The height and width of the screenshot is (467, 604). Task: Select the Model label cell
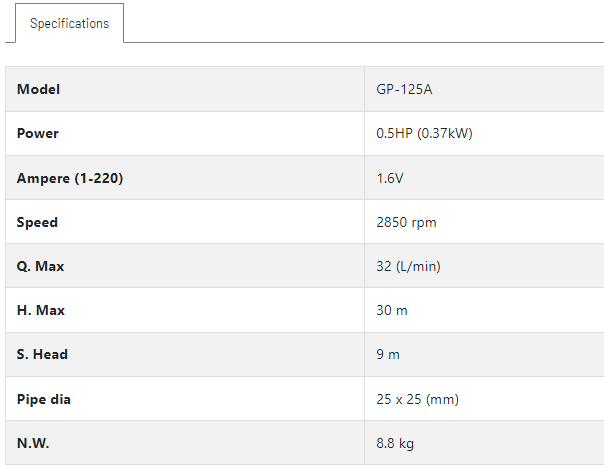tap(185, 89)
